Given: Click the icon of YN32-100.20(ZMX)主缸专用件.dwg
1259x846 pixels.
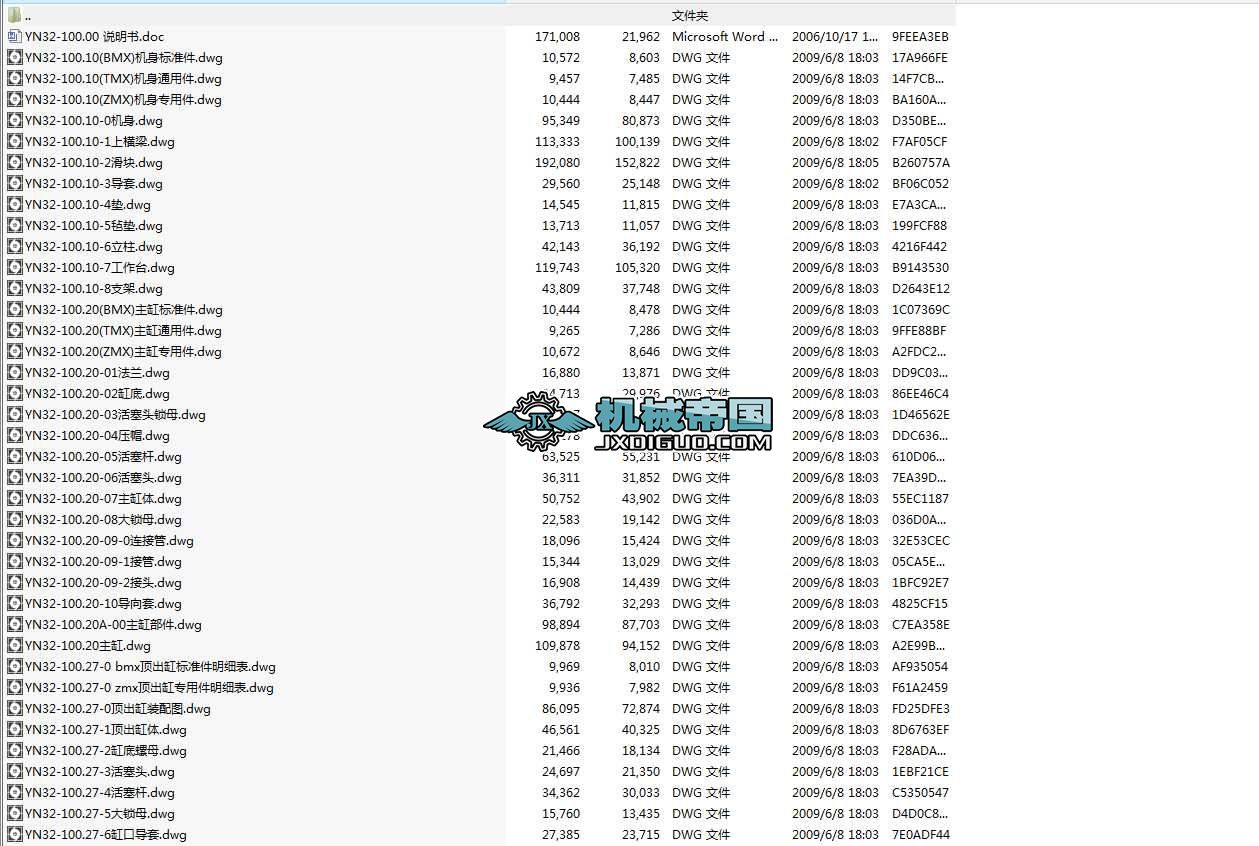Looking at the screenshot, I should [x=14, y=351].
